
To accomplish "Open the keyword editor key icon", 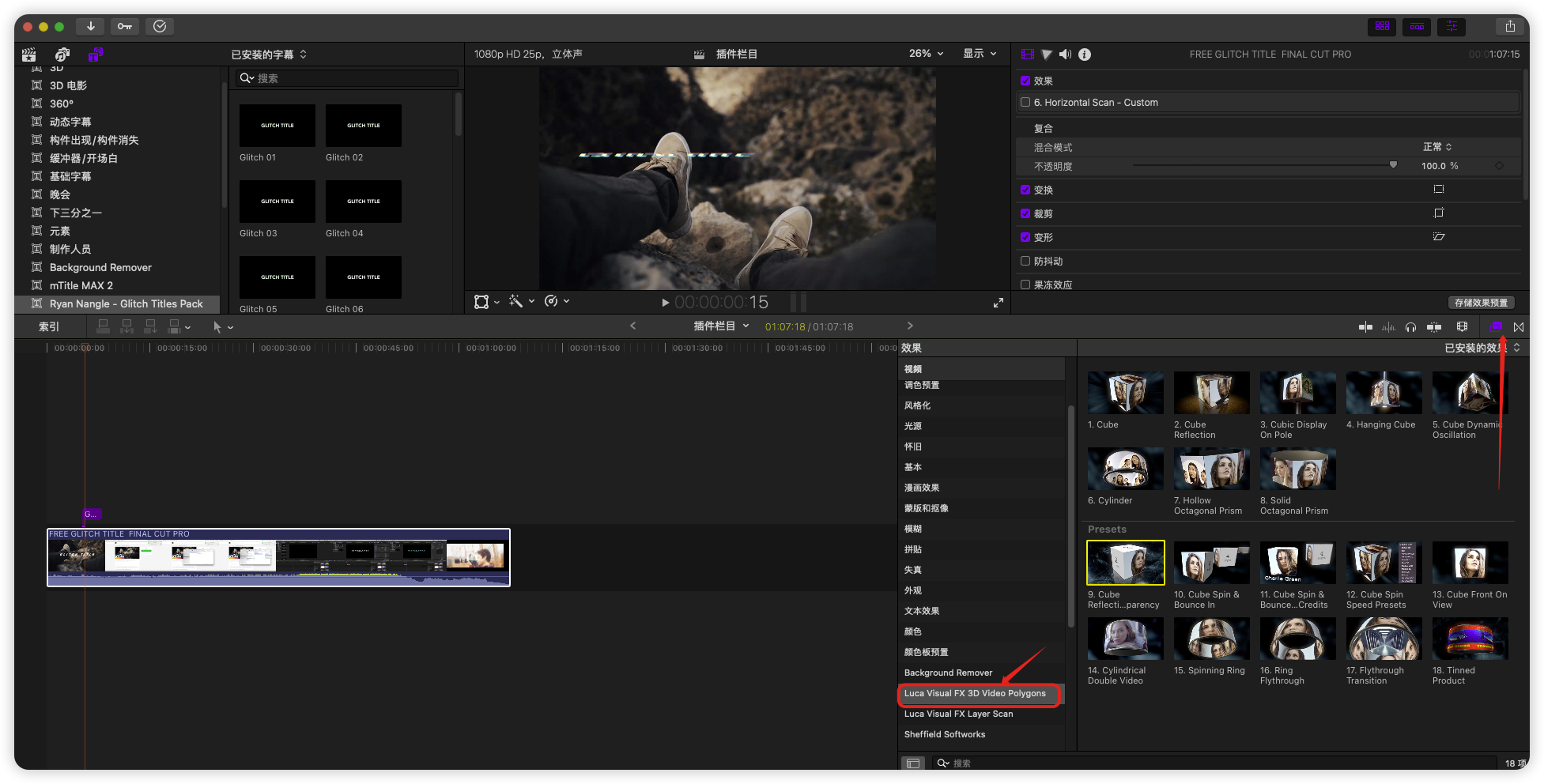I will point(125,26).
